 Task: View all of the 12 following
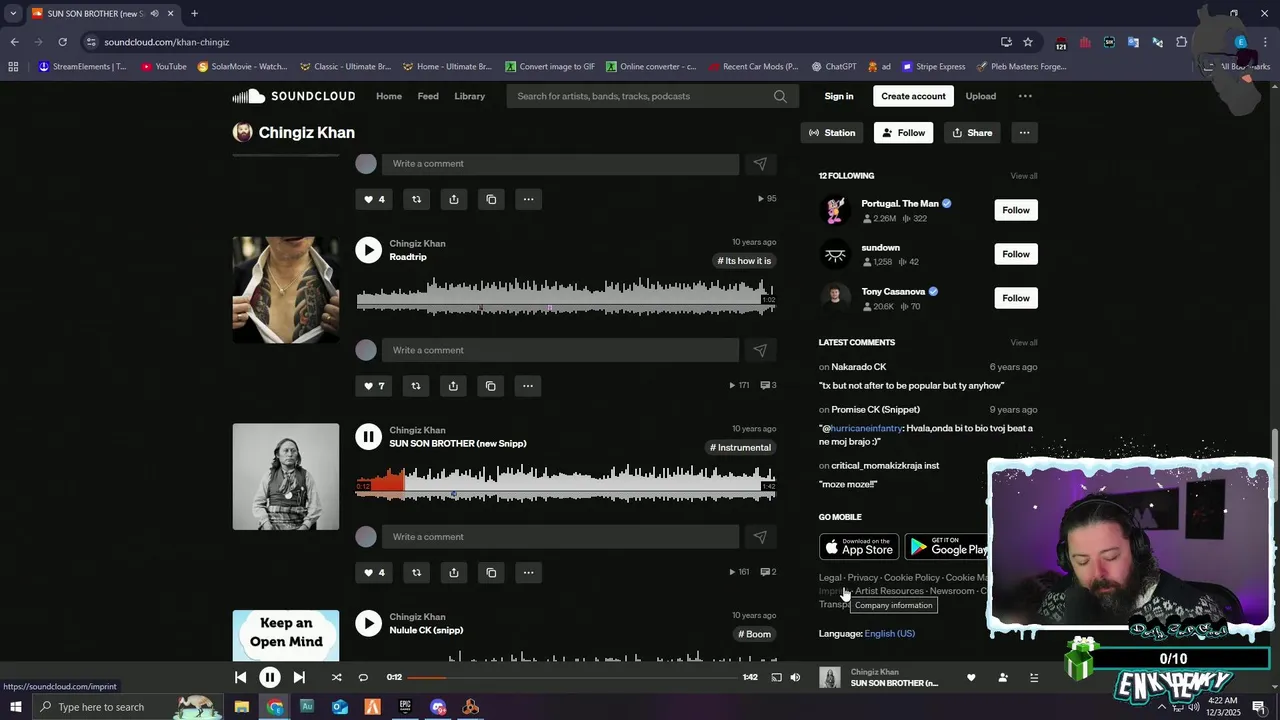click(x=1023, y=176)
